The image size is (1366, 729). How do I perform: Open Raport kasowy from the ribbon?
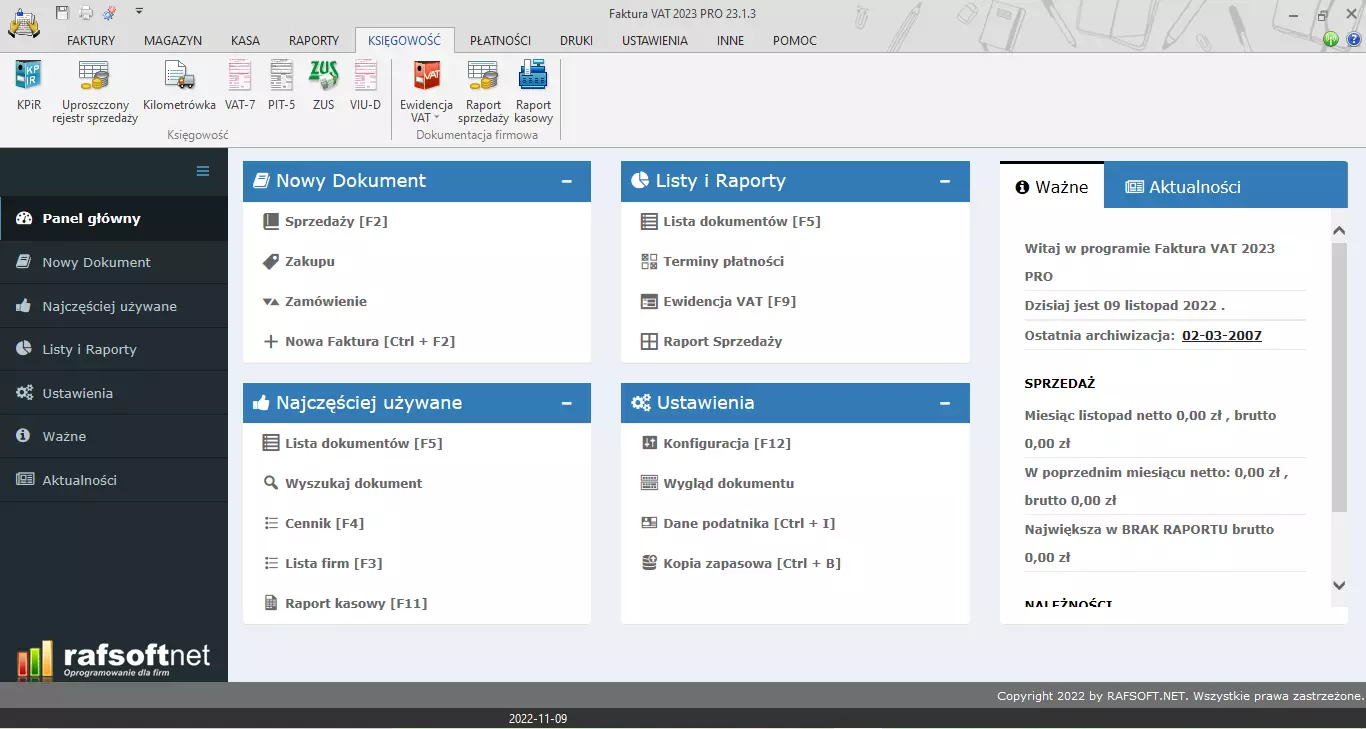[533, 86]
